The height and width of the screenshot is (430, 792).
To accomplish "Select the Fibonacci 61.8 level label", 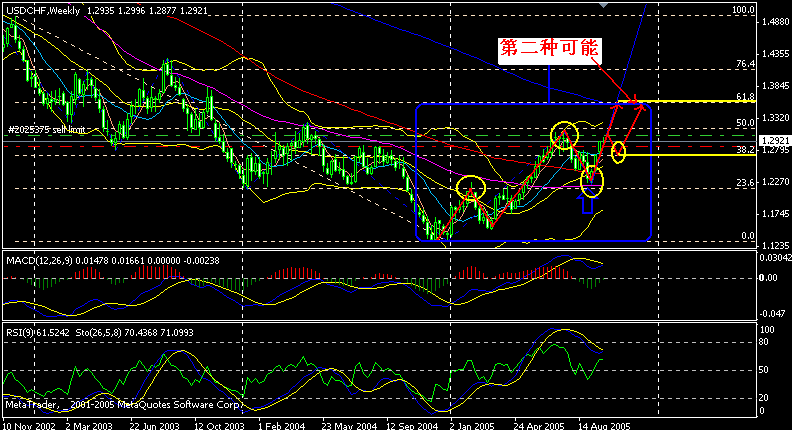I will tap(746, 97).
